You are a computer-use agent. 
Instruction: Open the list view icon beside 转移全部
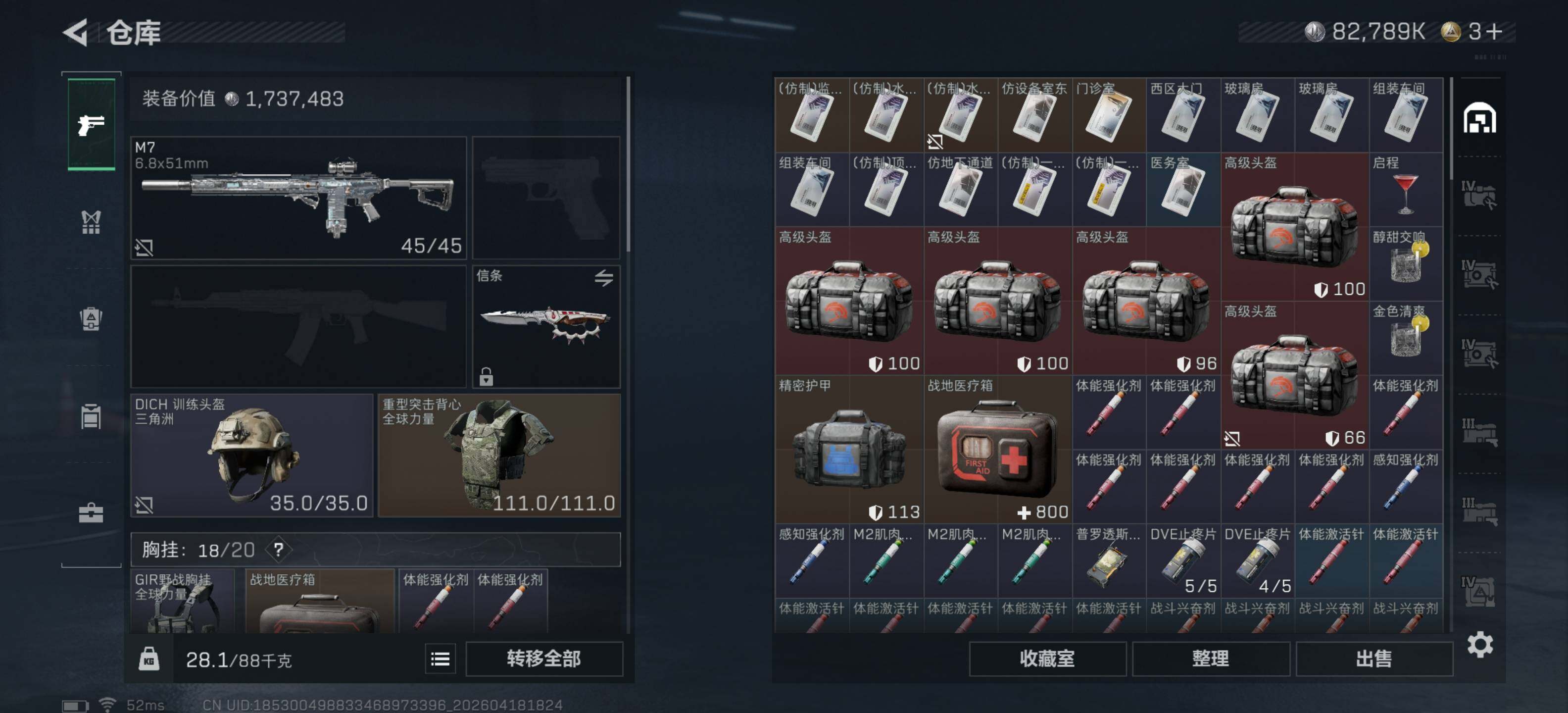[440, 659]
